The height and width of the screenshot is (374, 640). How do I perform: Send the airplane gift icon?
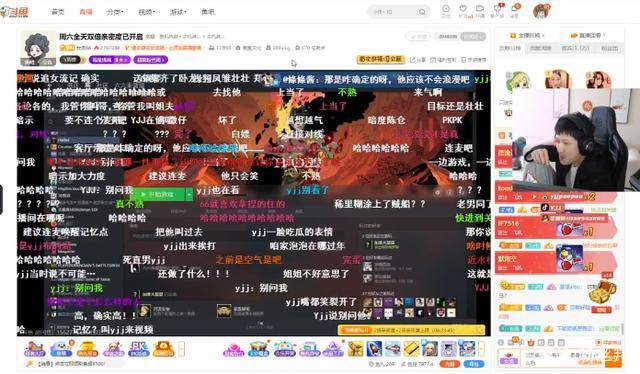tap(392, 349)
